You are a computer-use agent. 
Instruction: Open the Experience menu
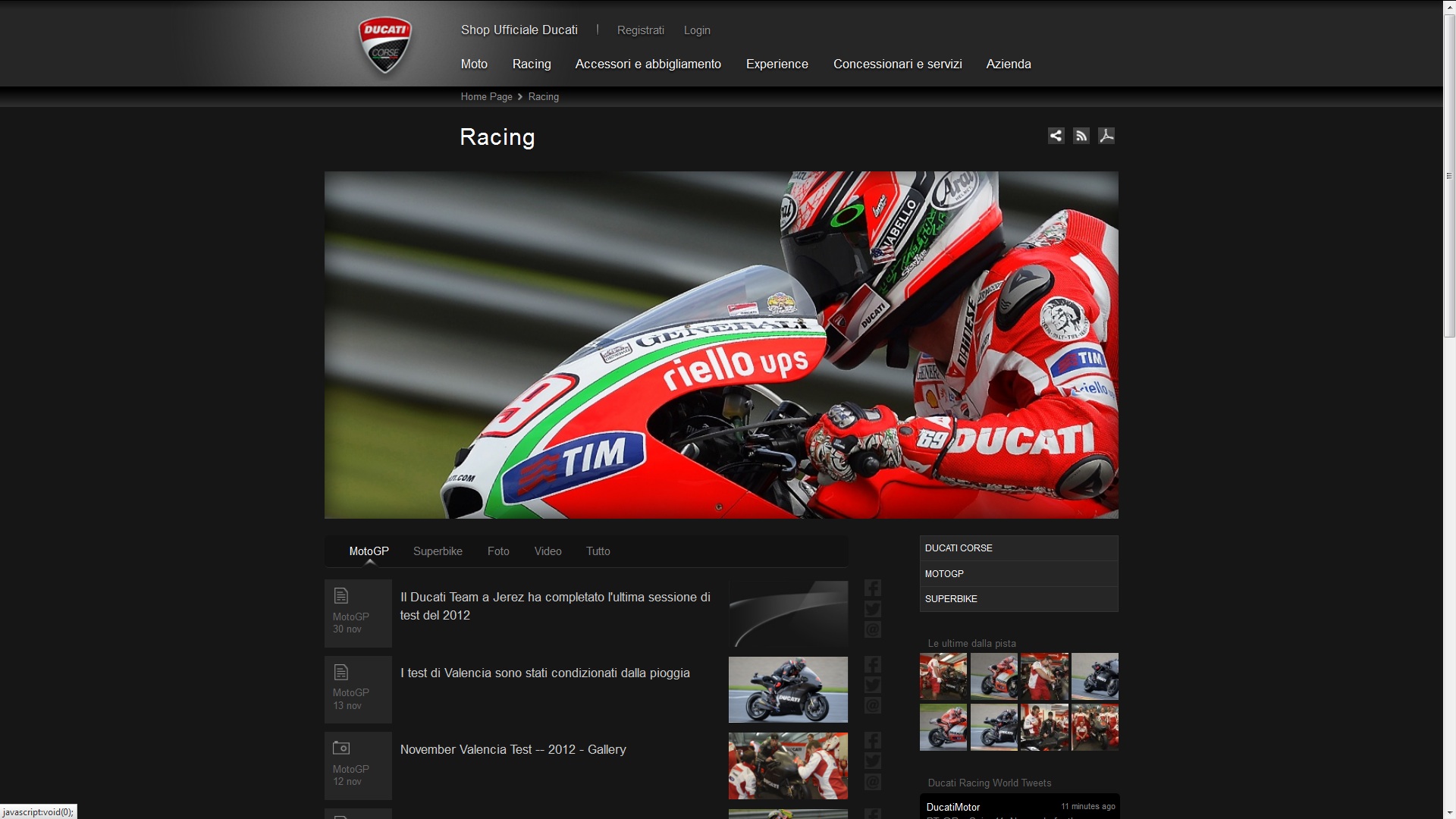tap(777, 64)
